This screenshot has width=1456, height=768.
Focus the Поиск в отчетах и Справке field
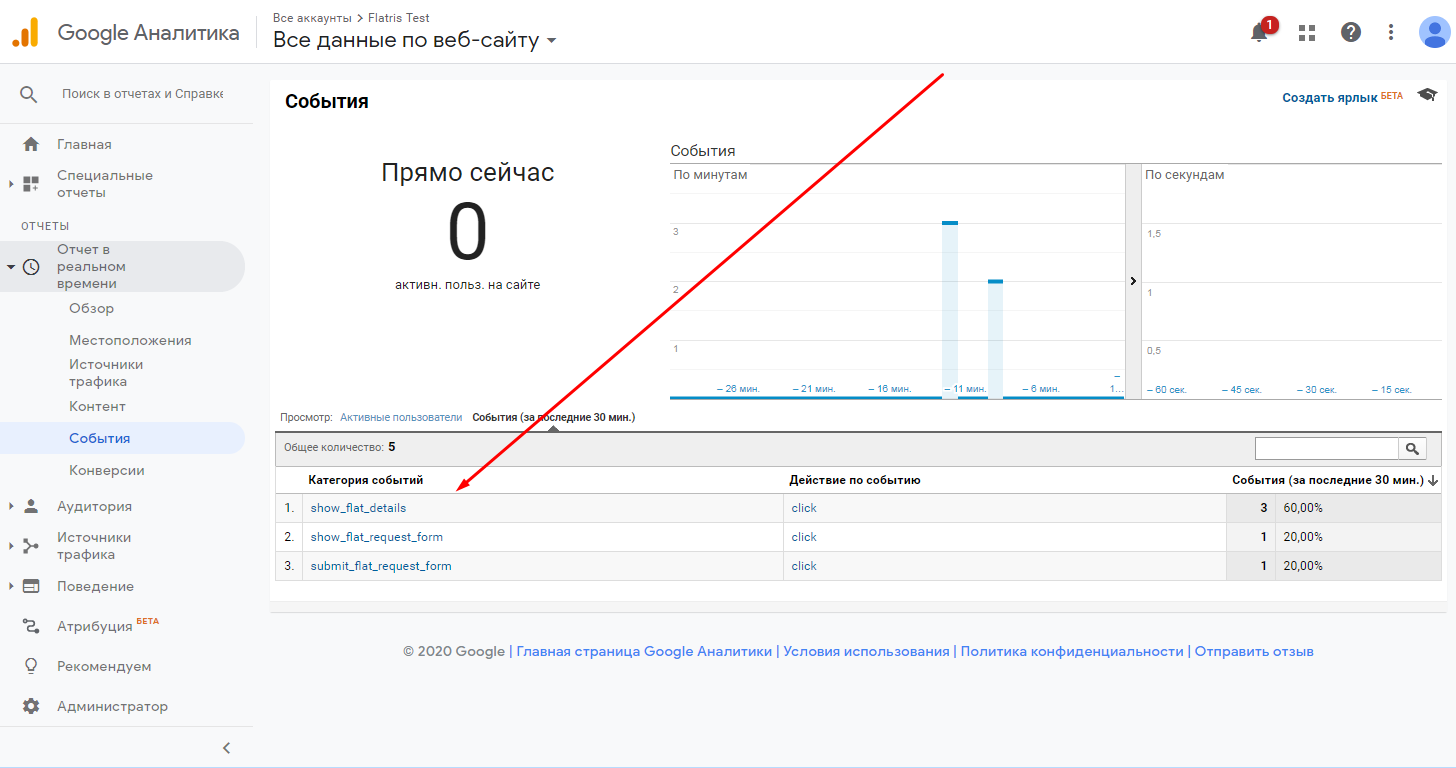(142, 94)
